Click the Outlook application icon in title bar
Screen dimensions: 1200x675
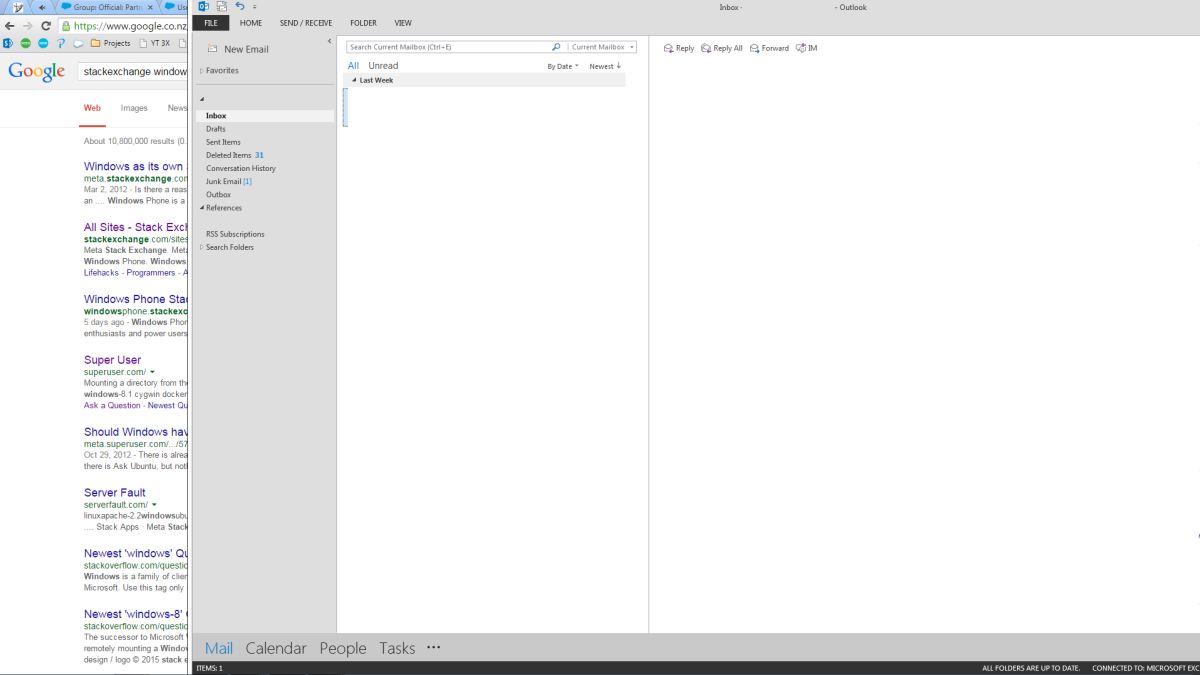click(203, 7)
